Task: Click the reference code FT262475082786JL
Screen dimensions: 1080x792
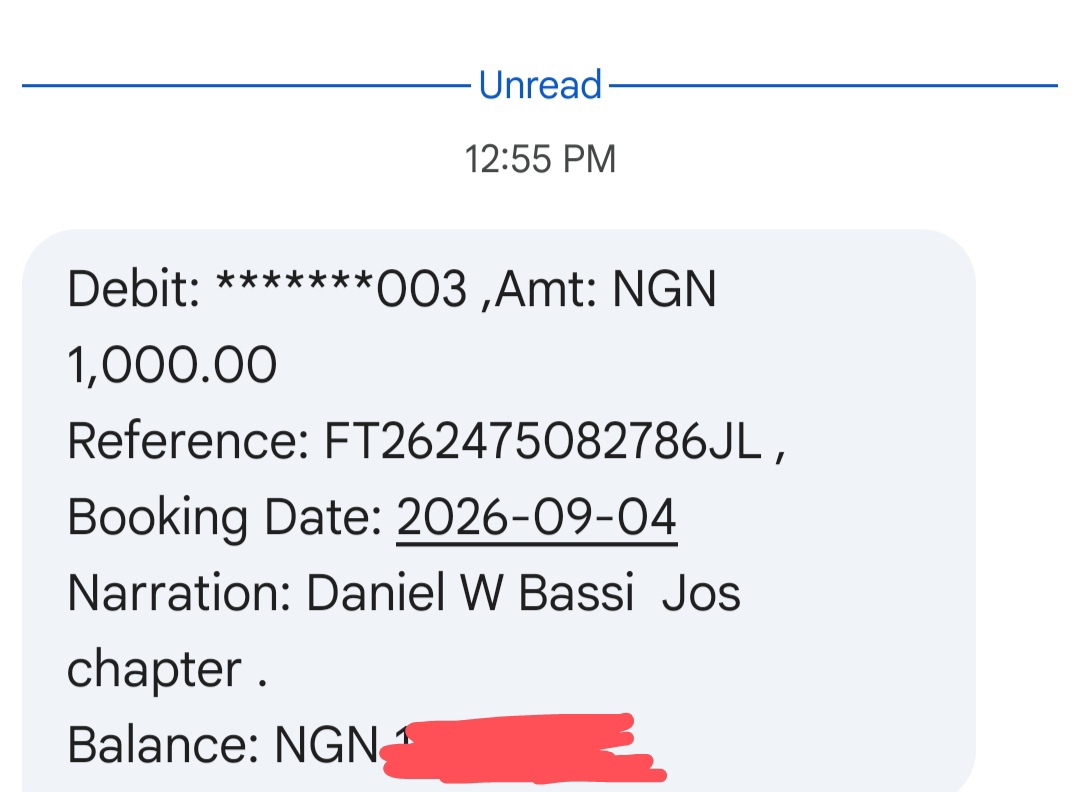Action: pyautogui.click(x=543, y=441)
